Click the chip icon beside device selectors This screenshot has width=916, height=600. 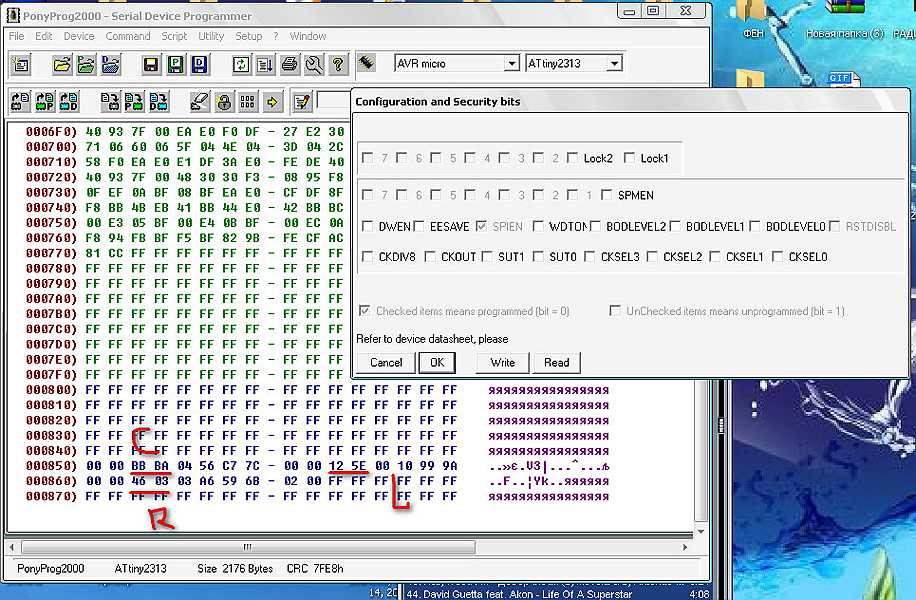(366, 61)
